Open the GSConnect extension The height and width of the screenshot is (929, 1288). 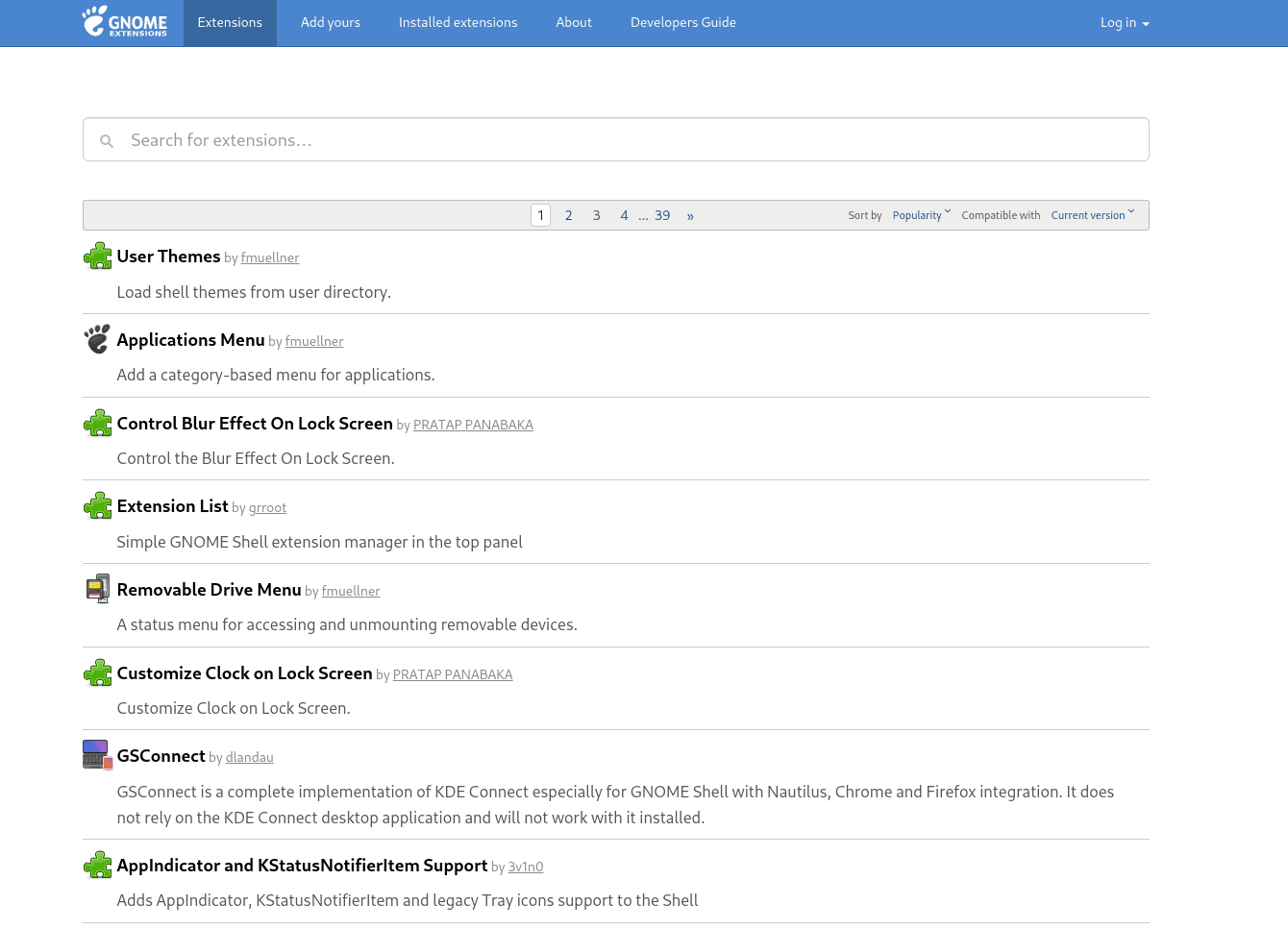161,756
